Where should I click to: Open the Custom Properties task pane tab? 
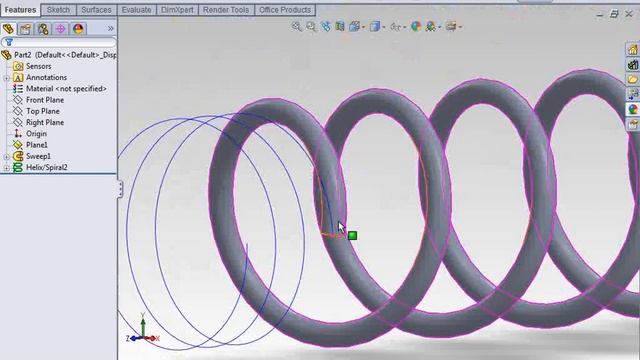(633, 124)
